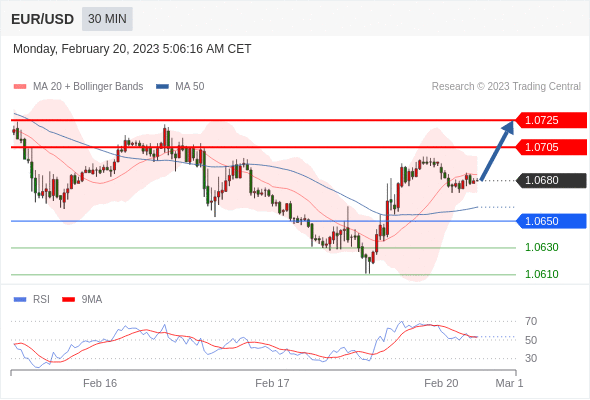Click the RSI 70 axis value

tap(531, 321)
